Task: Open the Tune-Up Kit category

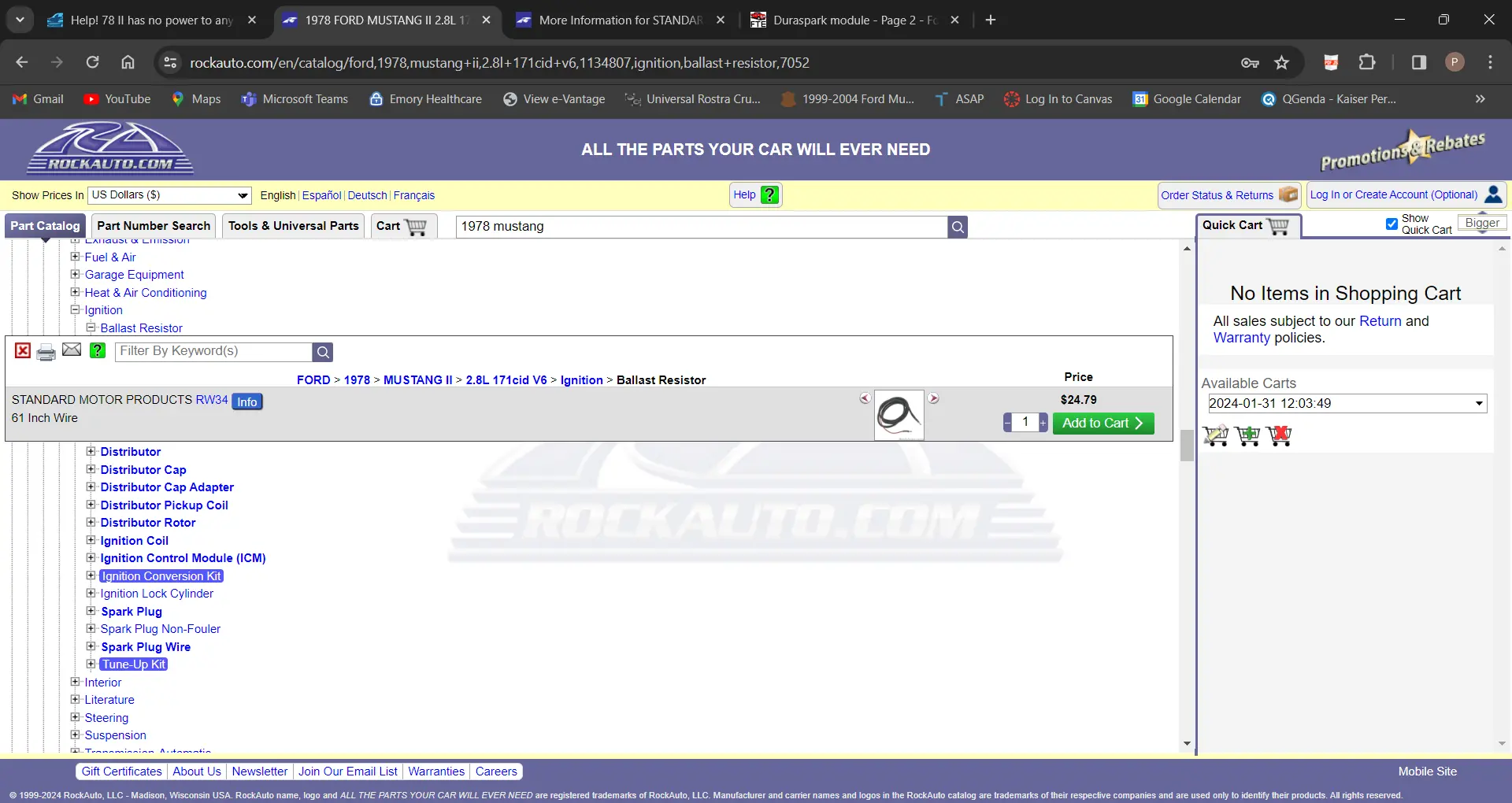Action: [x=134, y=664]
